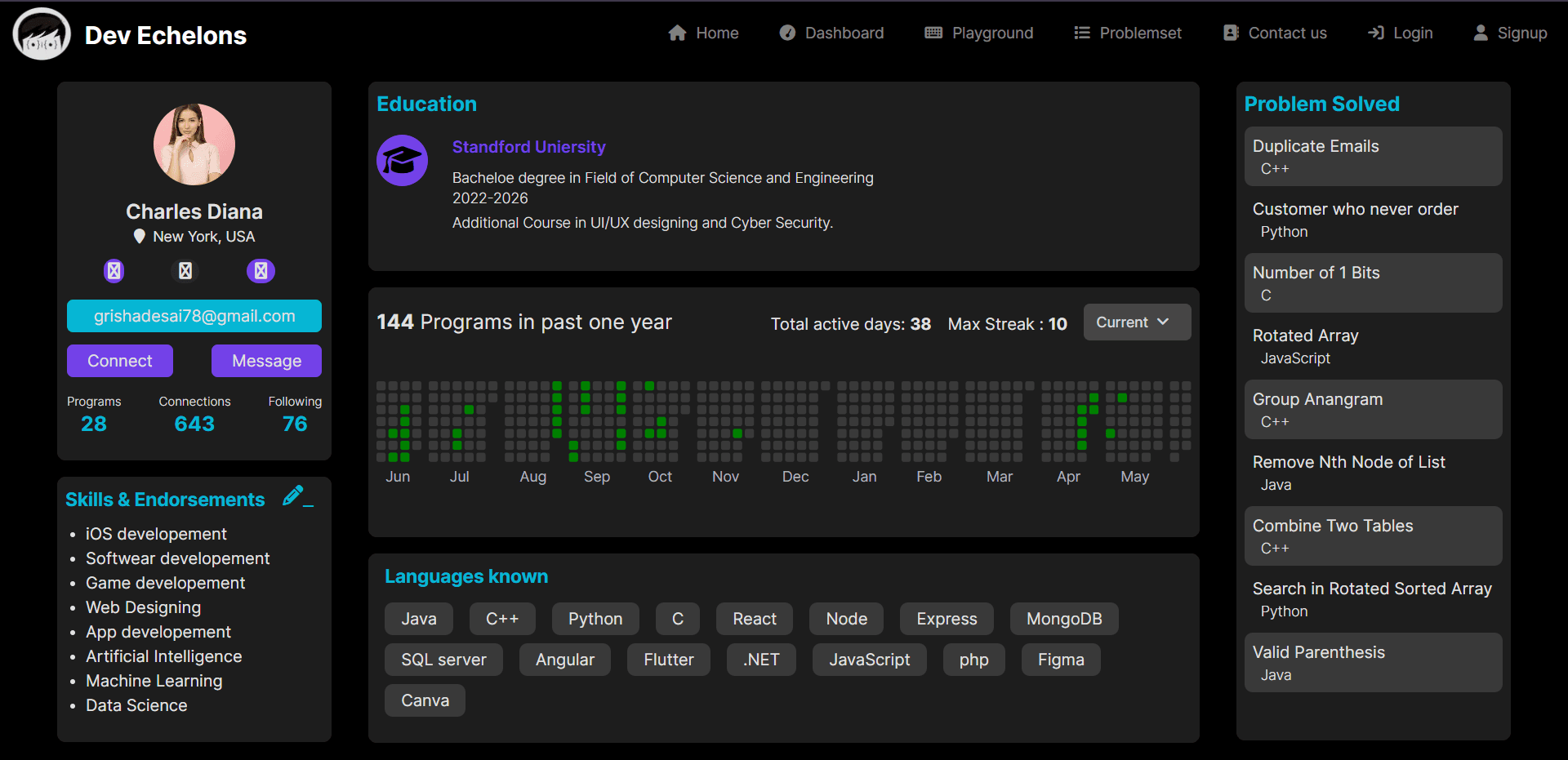Screen dimensions: 1568x760
Task: Click the Login link in navbar
Action: 1400,33
